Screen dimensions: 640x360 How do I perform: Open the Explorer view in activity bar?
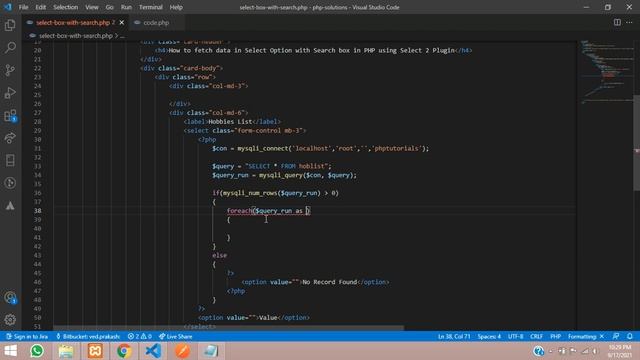click(10, 25)
